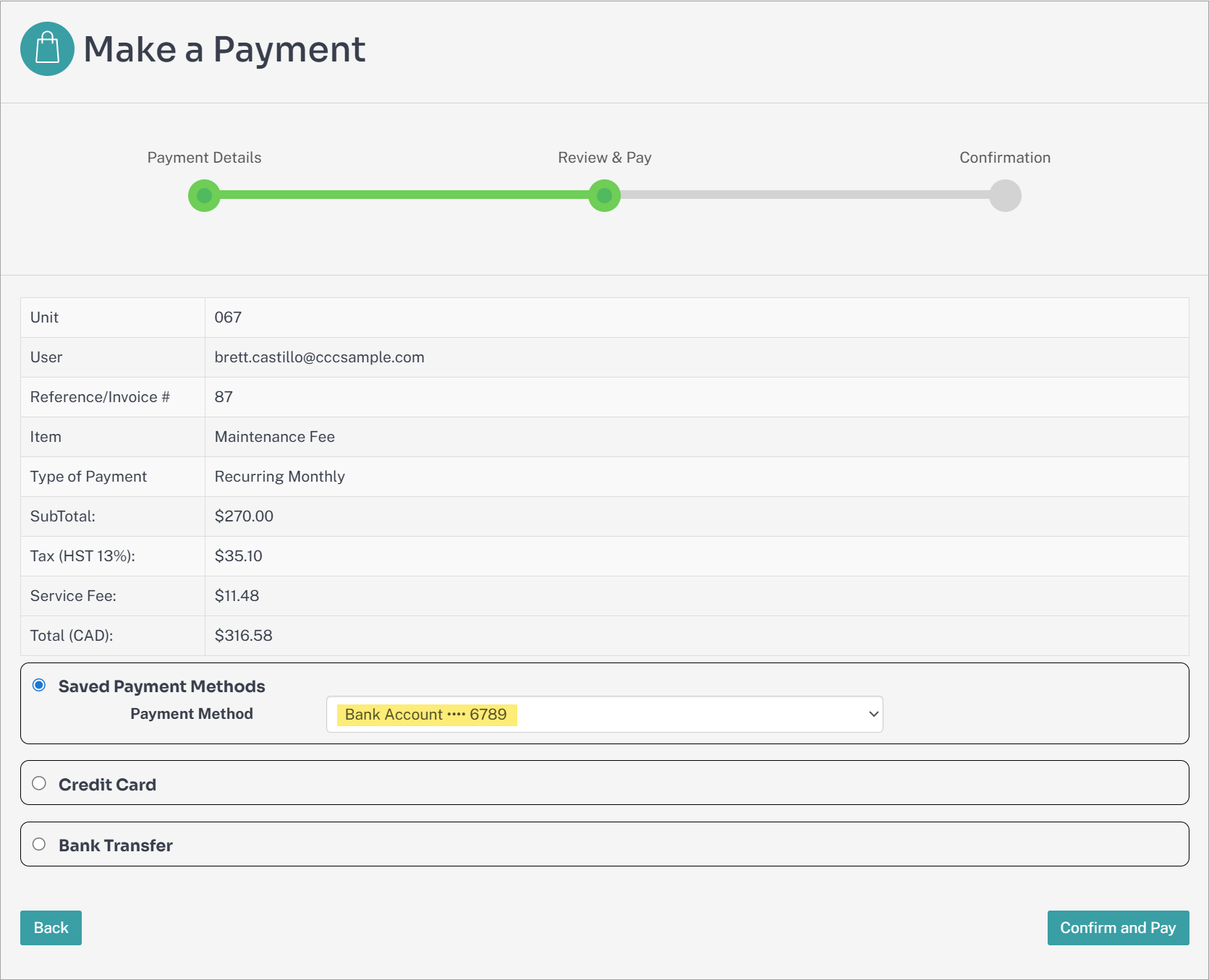The width and height of the screenshot is (1209, 980).
Task: Click the Review & Pay step circle
Action: pyautogui.click(x=604, y=195)
